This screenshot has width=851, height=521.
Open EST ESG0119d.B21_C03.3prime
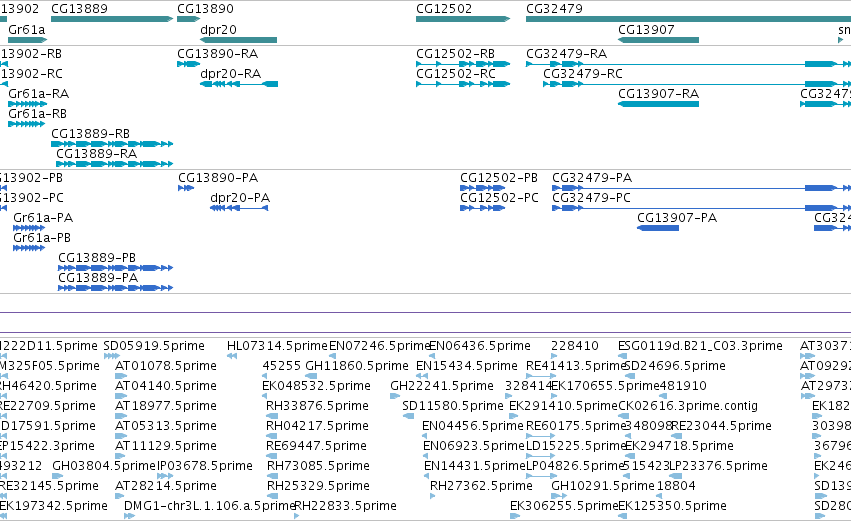pos(701,346)
